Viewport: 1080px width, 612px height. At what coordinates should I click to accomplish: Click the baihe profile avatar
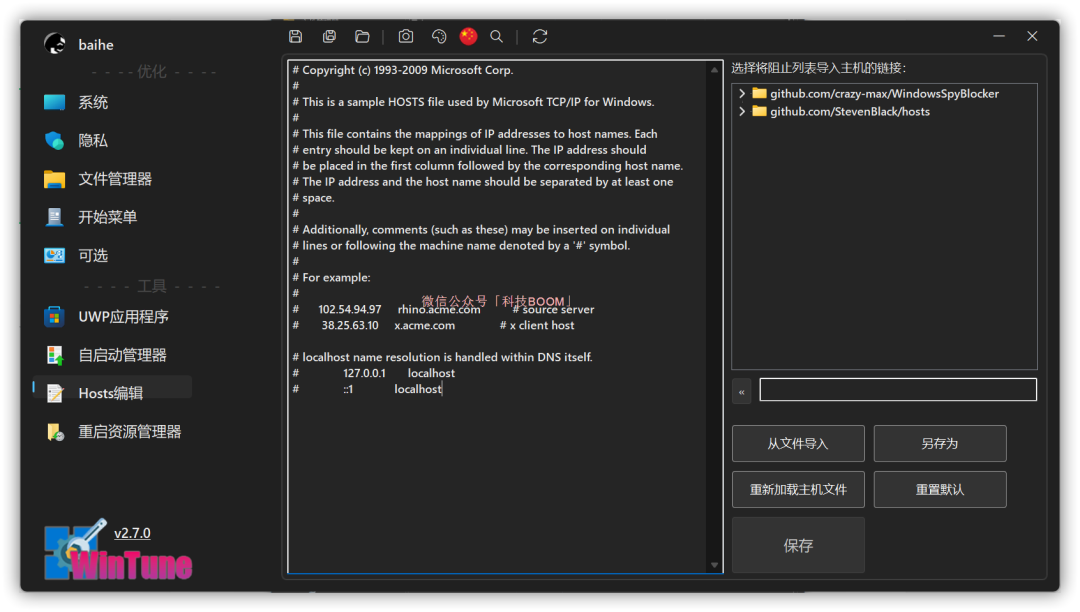coord(55,45)
